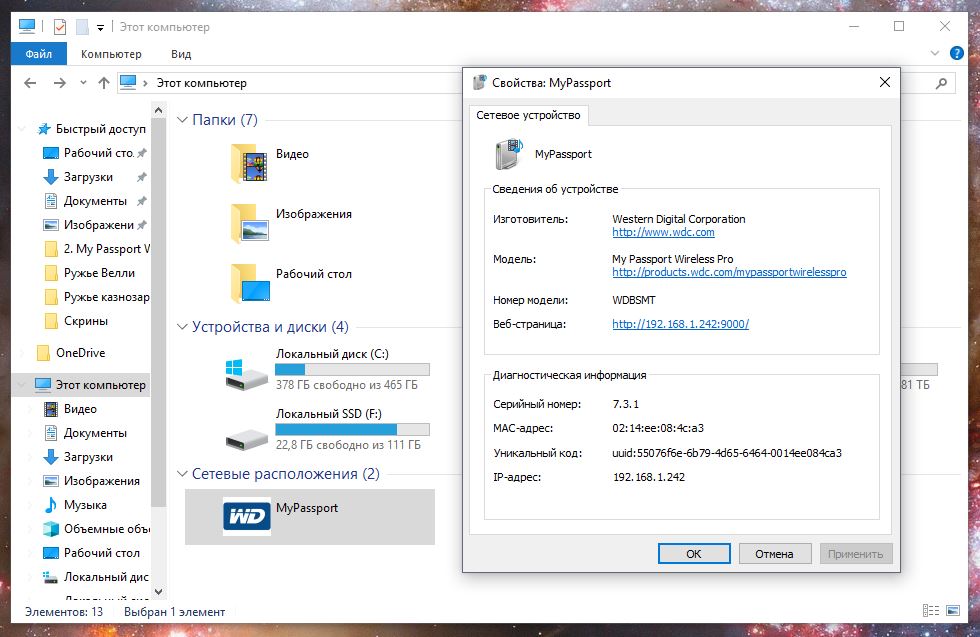
Task: Open the mypassportwirelesspro product link
Action: click(729, 272)
